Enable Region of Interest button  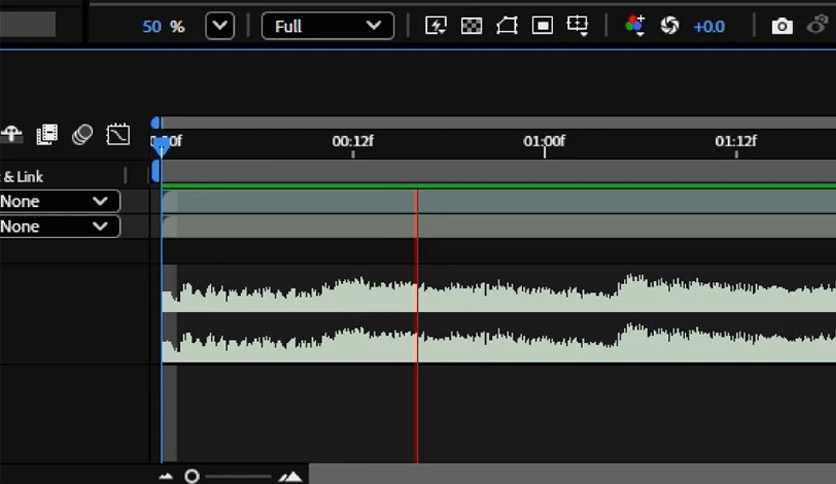542,26
